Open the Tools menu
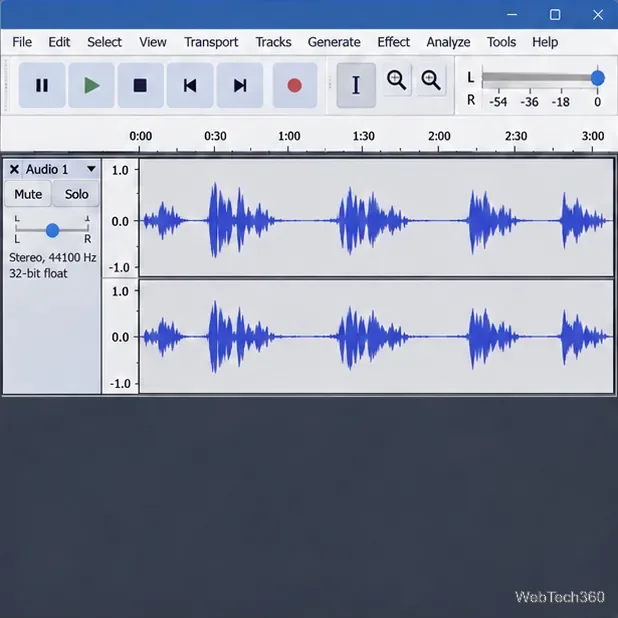This screenshot has height=618, width=618. 501,42
